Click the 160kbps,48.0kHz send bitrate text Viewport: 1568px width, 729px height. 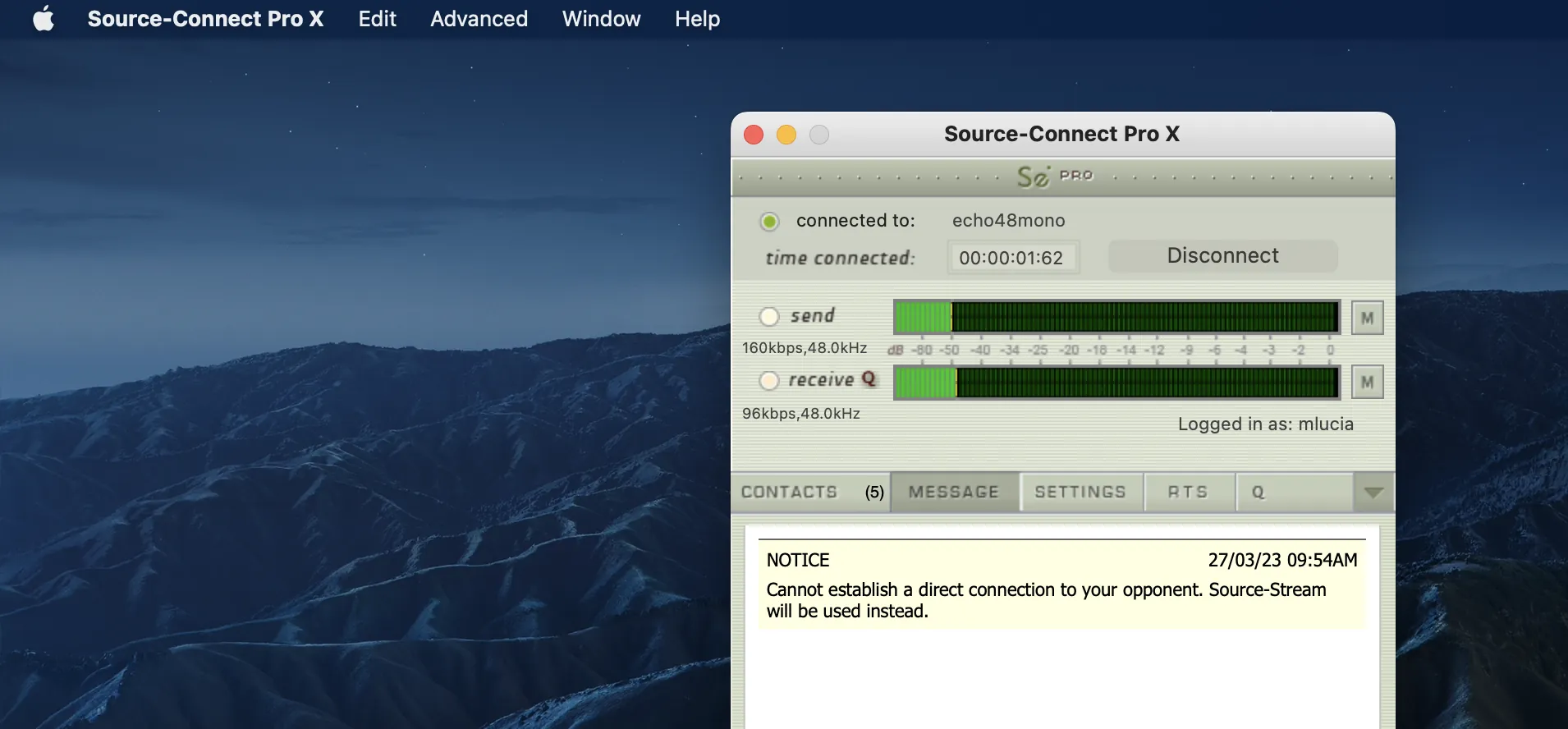(x=805, y=348)
